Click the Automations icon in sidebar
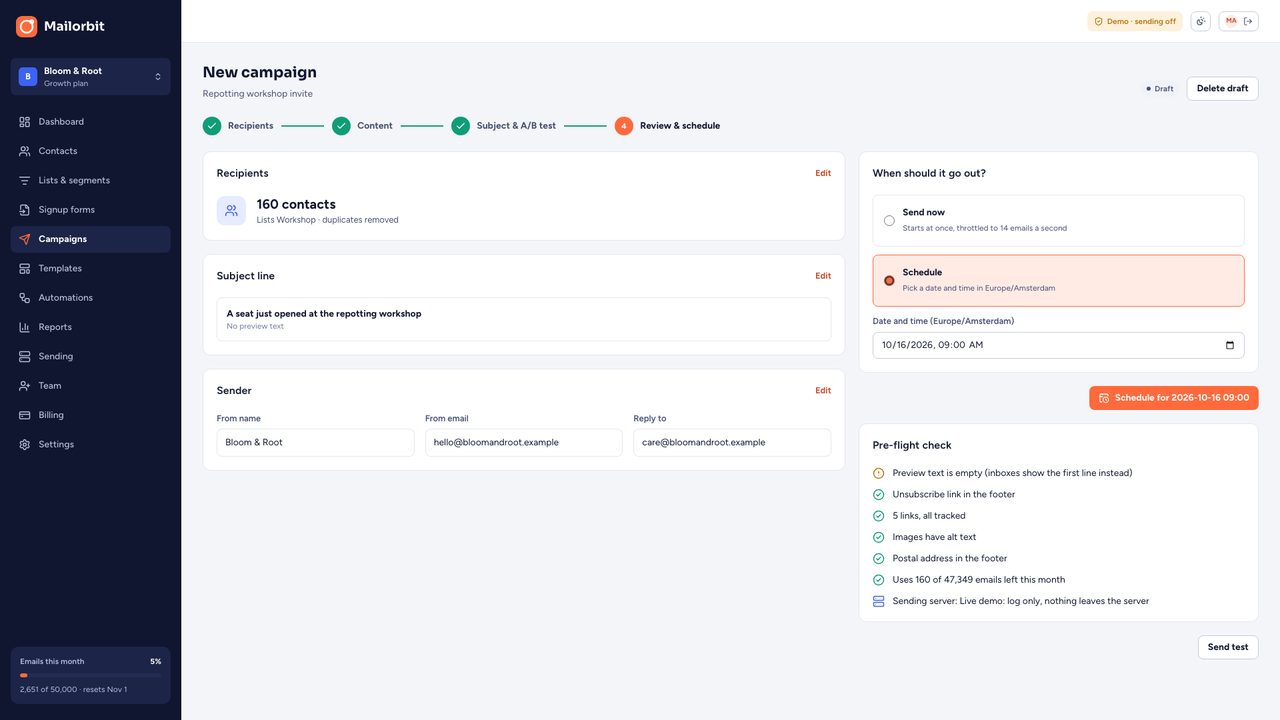The width and height of the screenshot is (1280, 720). click(25, 298)
